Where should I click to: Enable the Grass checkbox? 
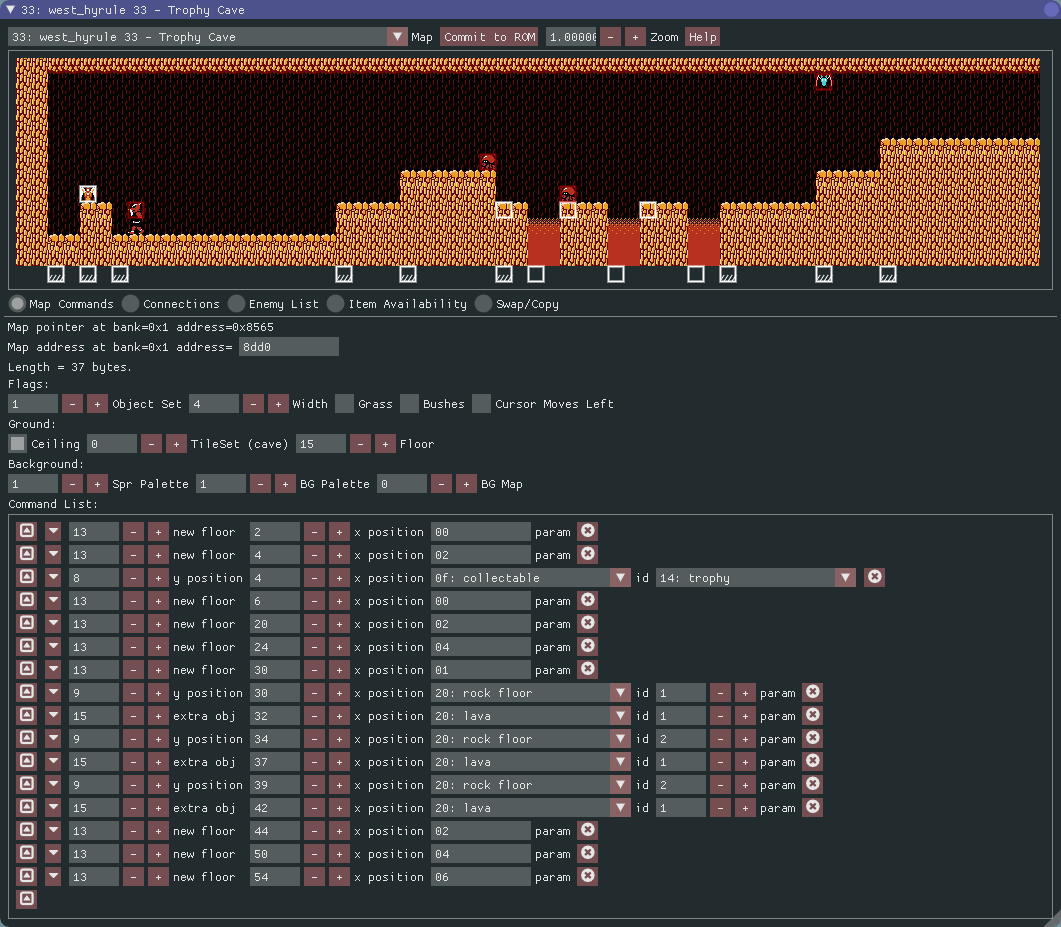click(344, 404)
